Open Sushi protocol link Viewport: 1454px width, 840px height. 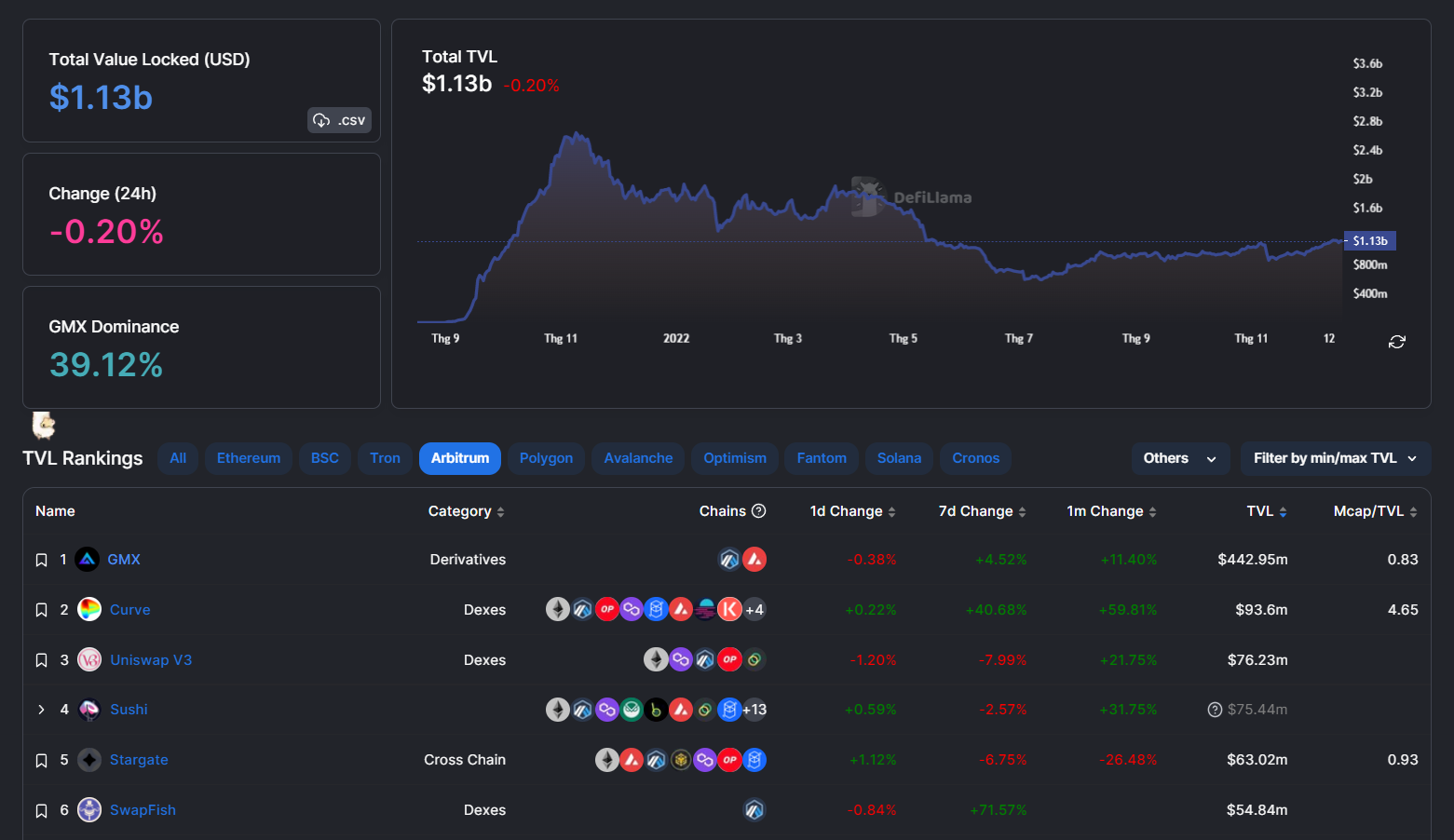point(129,710)
